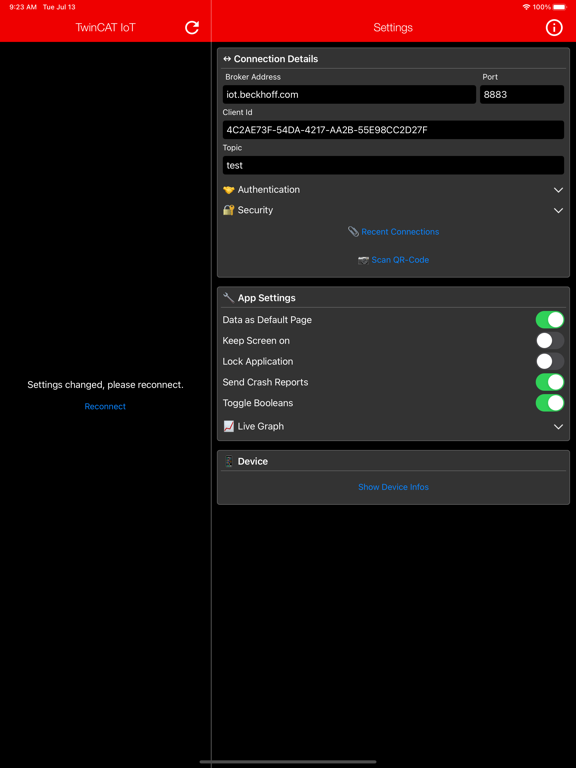Screen dimensions: 576x768
Task: Tap the Broker Address label
Action: click(253, 77)
